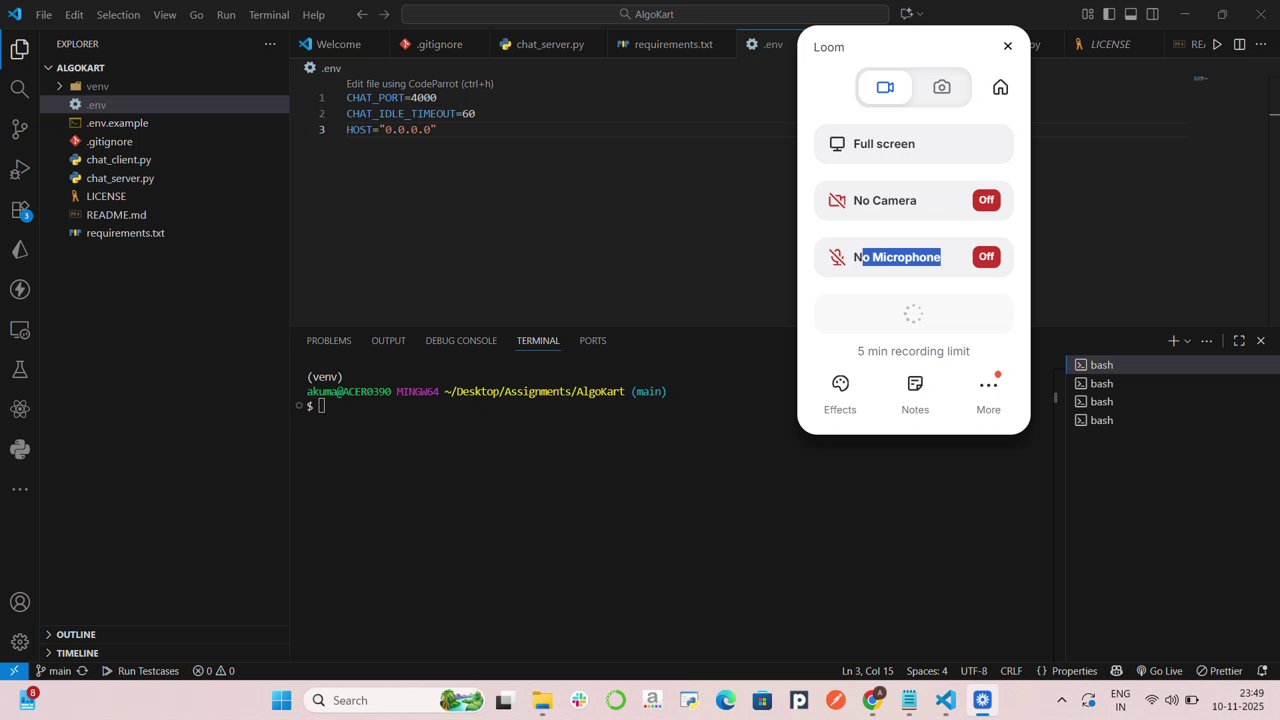The height and width of the screenshot is (720, 1280).
Task: Click the Windows Start button
Action: tap(281, 700)
